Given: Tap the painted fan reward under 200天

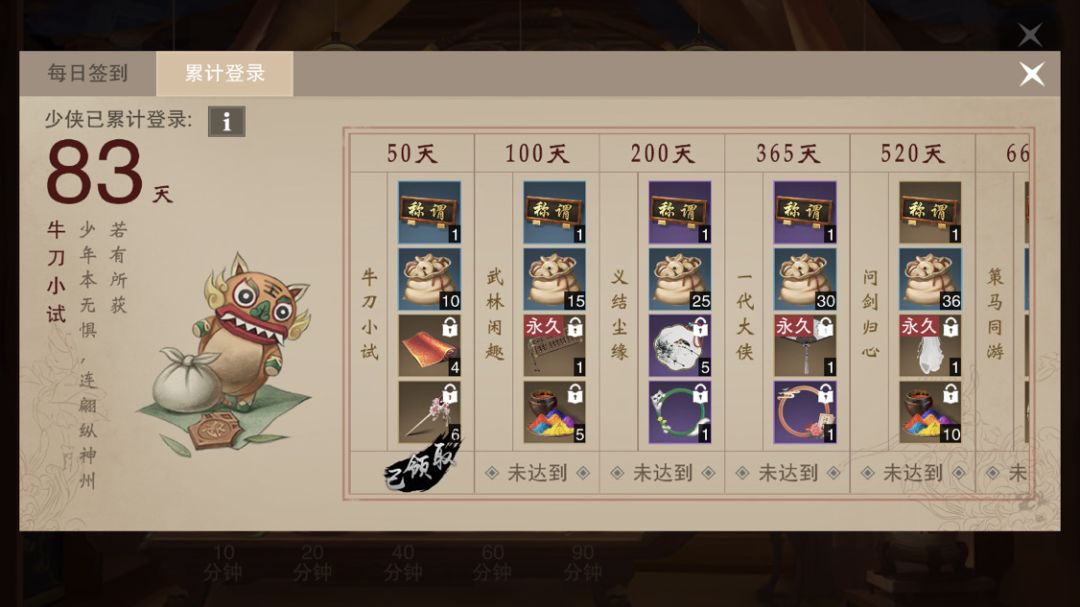Looking at the screenshot, I should (x=680, y=346).
